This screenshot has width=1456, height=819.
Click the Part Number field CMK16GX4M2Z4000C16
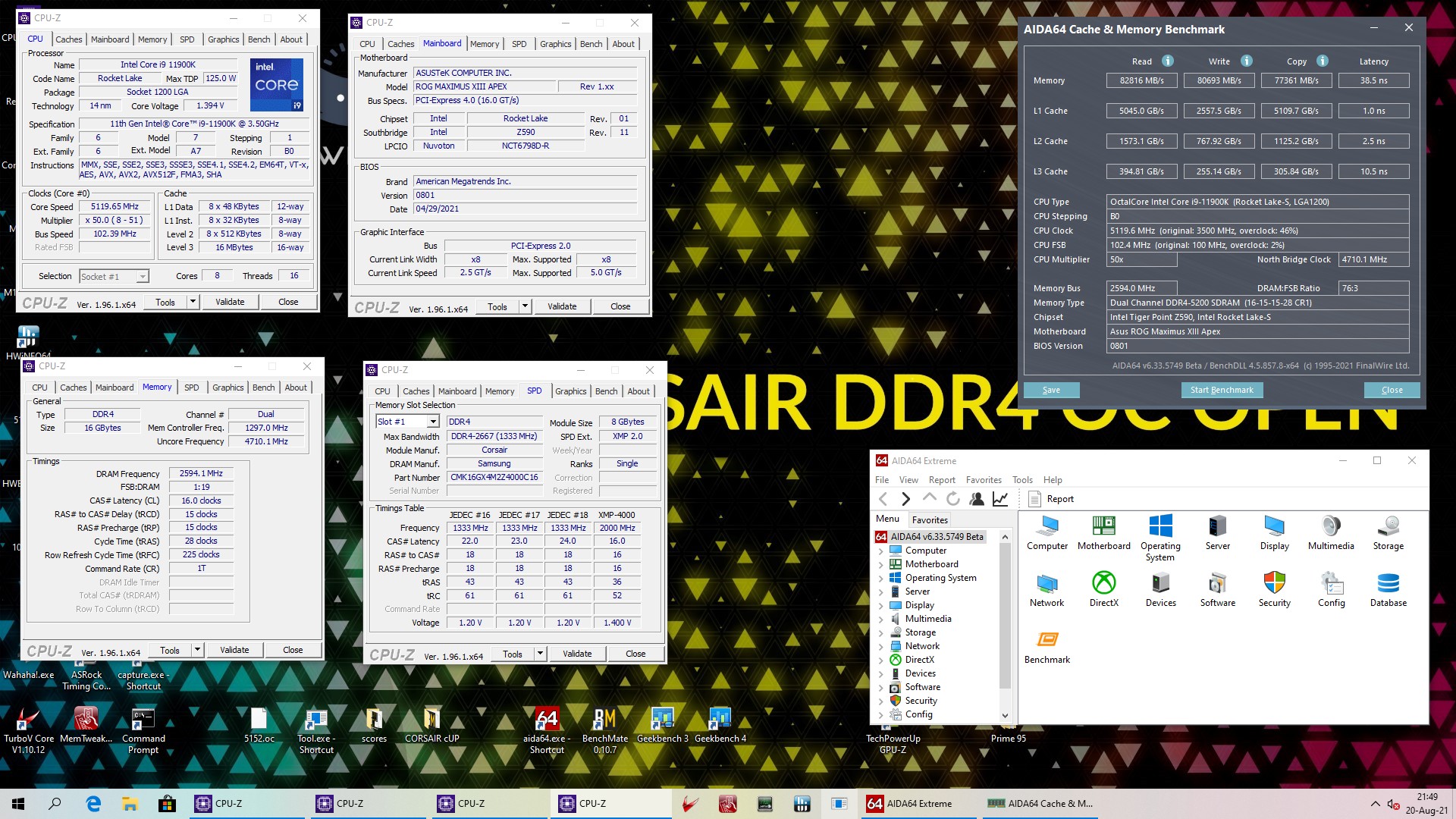[x=494, y=478]
